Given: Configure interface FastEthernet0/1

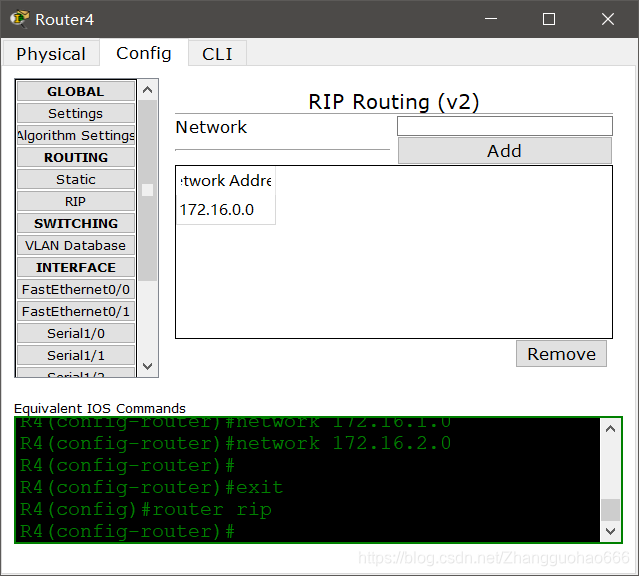Looking at the screenshot, I should pyautogui.click(x=76, y=311).
